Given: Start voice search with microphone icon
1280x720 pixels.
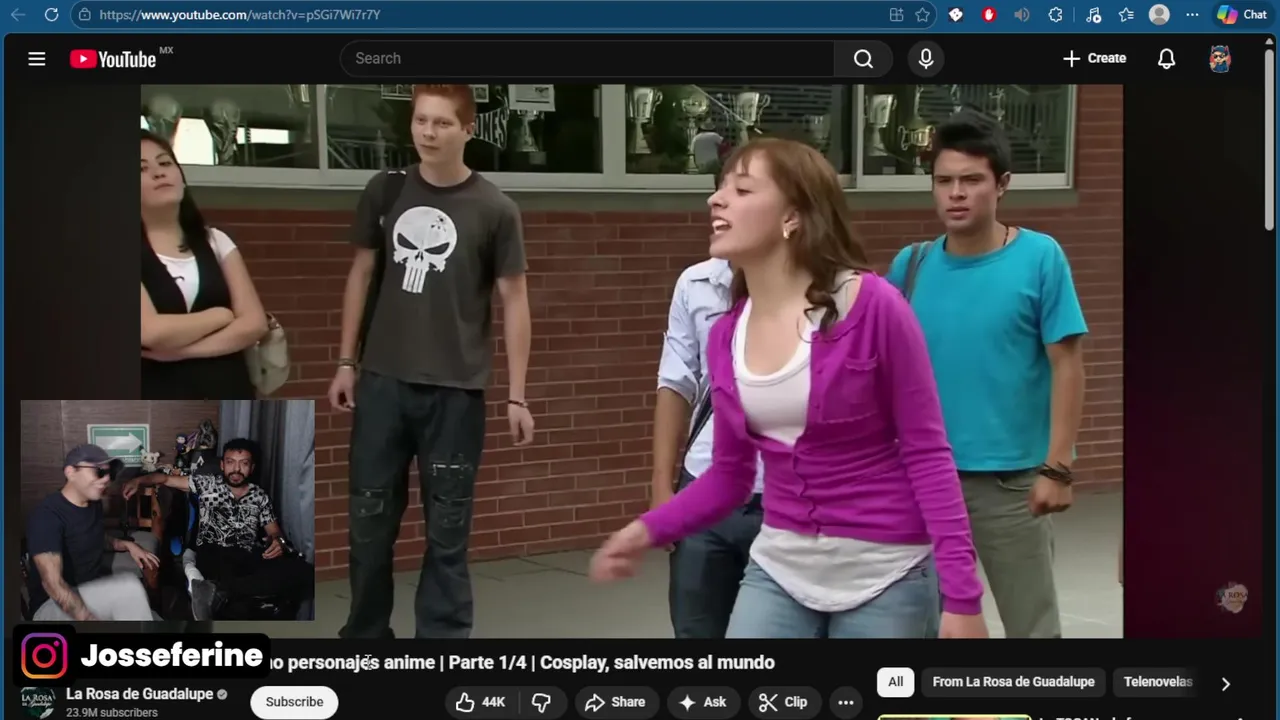Looking at the screenshot, I should 926,59.
